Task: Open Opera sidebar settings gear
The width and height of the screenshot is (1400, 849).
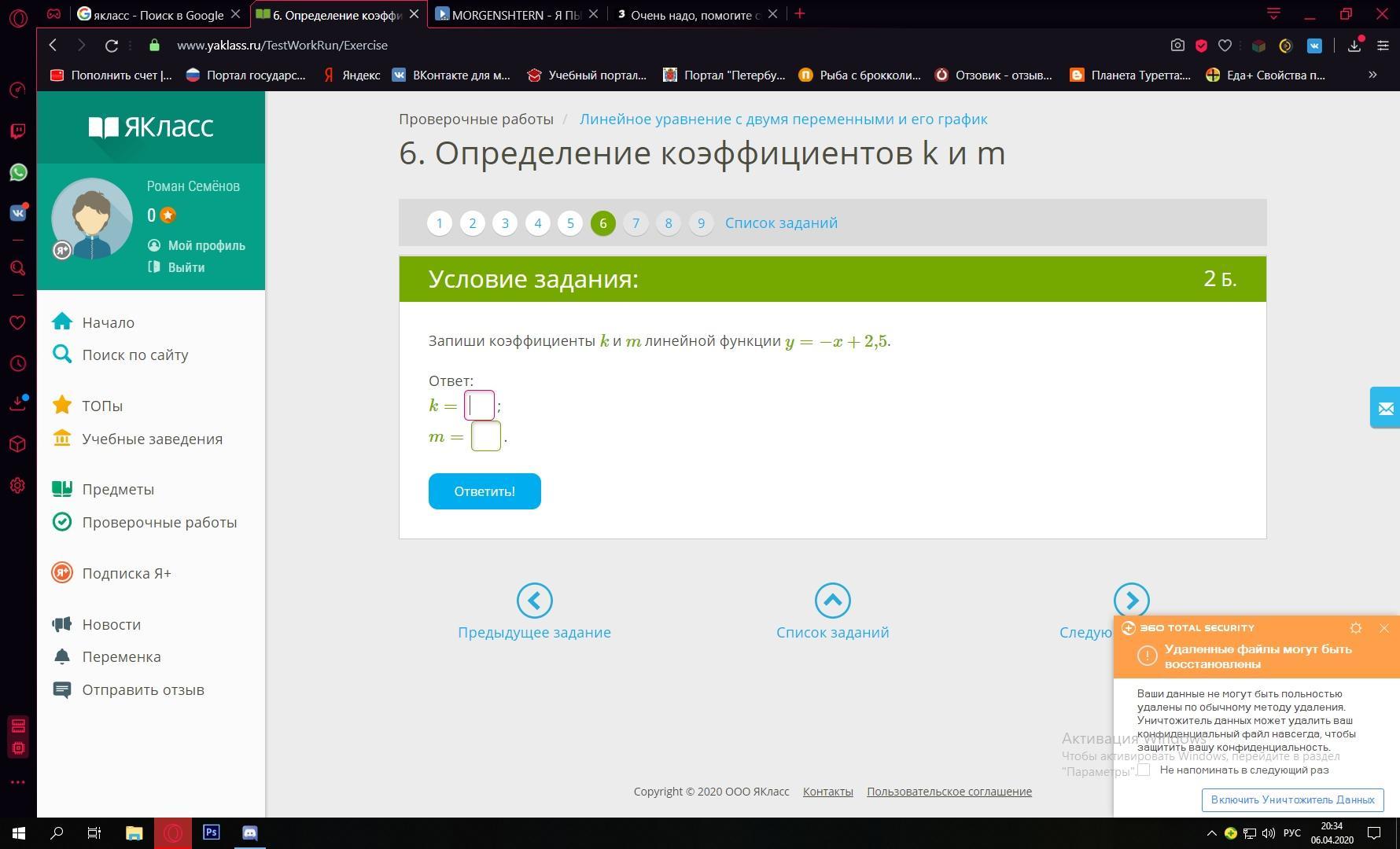Action: tap(18, 485)
